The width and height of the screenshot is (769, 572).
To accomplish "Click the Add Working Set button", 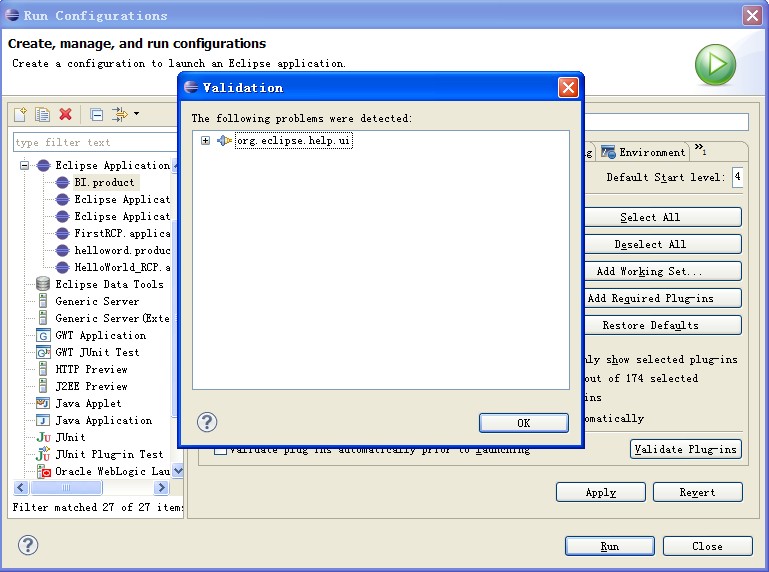I will (662, 271).
